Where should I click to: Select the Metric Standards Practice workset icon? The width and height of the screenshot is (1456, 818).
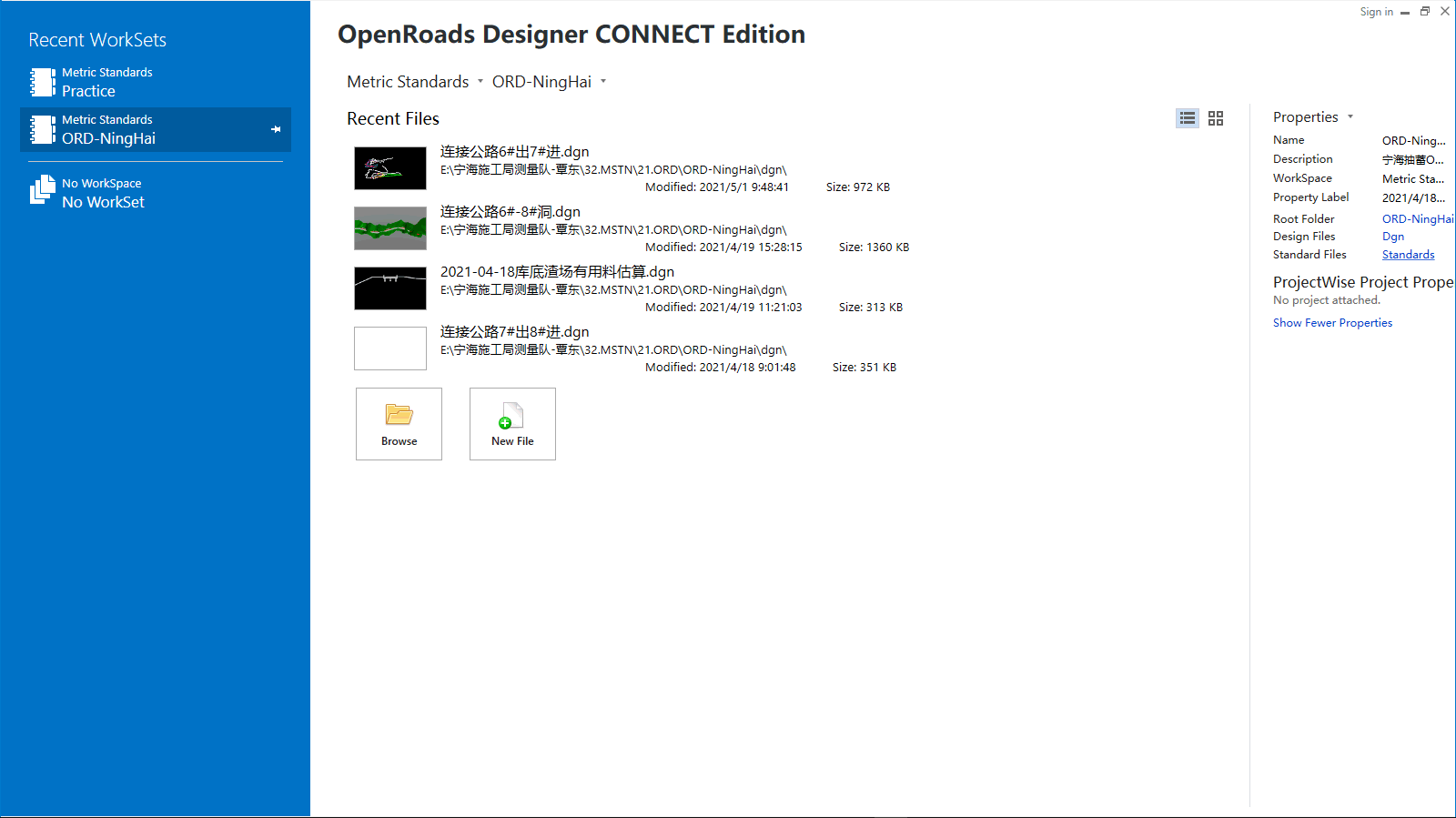point(42,82)
